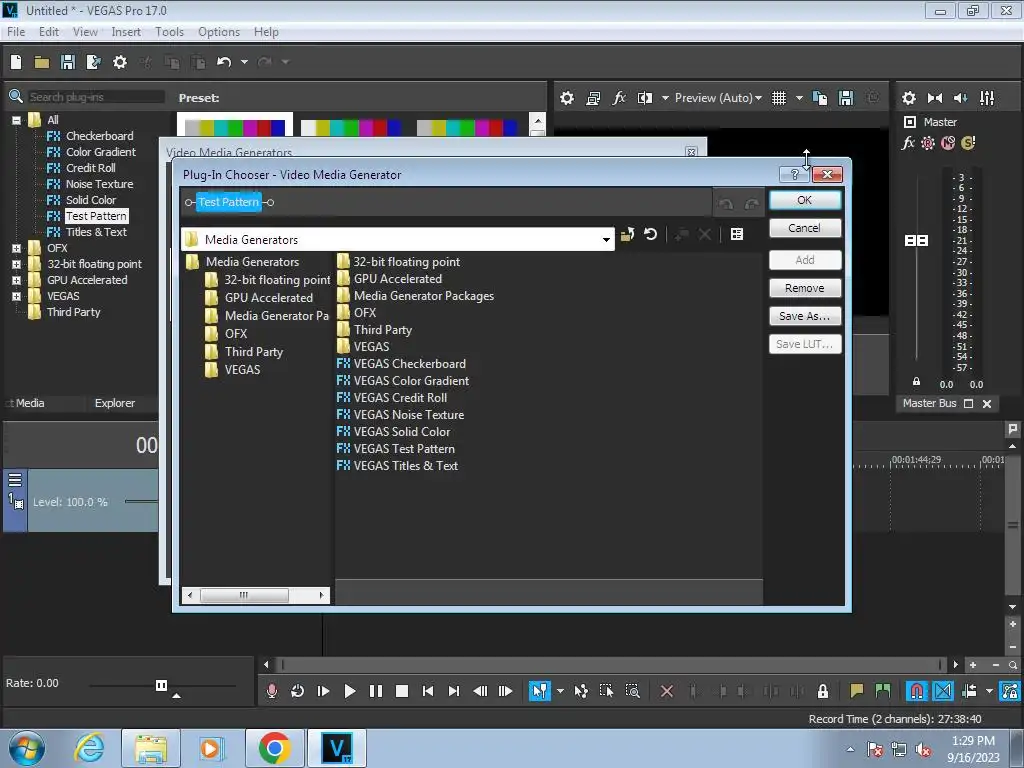Open the File menu

point(16,31)
